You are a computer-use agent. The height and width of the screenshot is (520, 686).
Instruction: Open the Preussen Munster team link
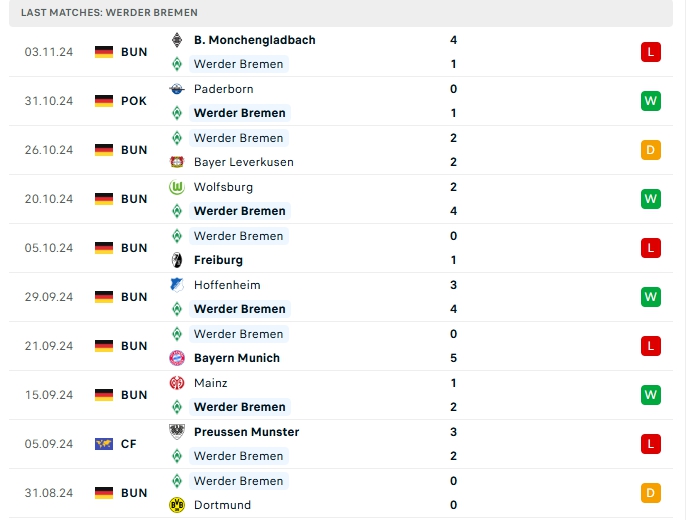(246, 432)
